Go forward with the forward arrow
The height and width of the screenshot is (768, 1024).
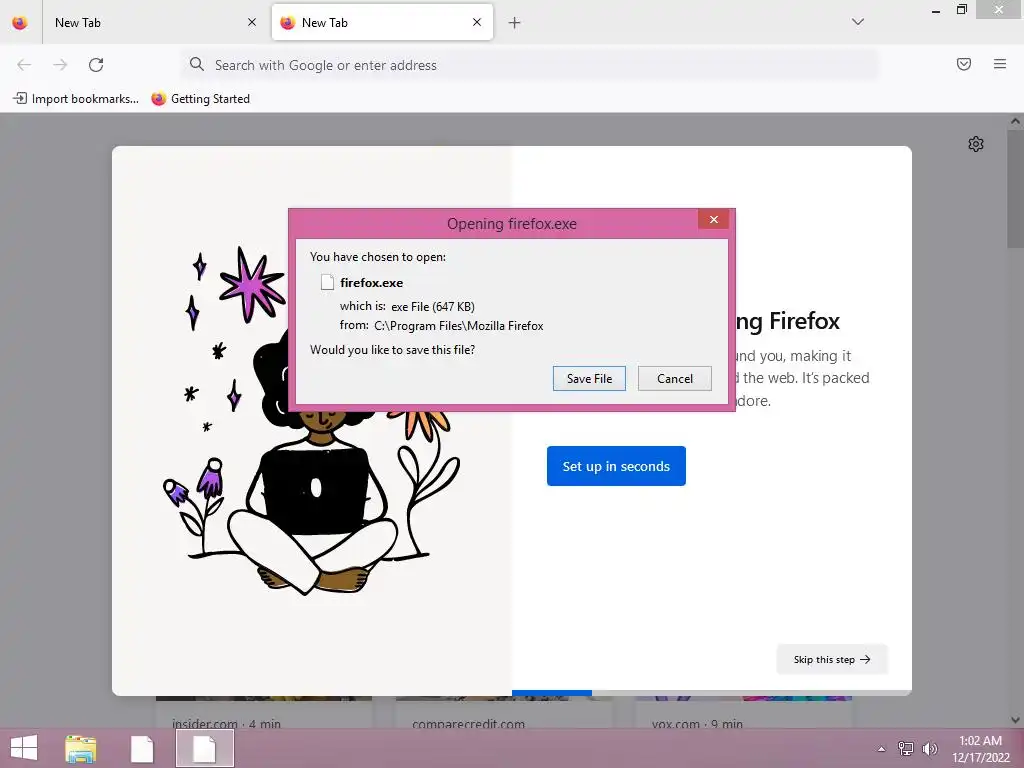(x=60, y=65)
